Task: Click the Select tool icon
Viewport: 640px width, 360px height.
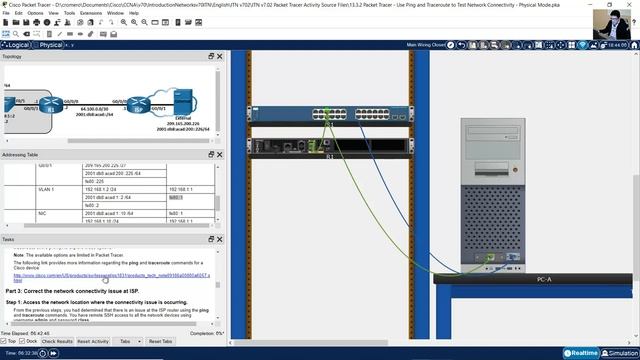Action: coord(6,34)
